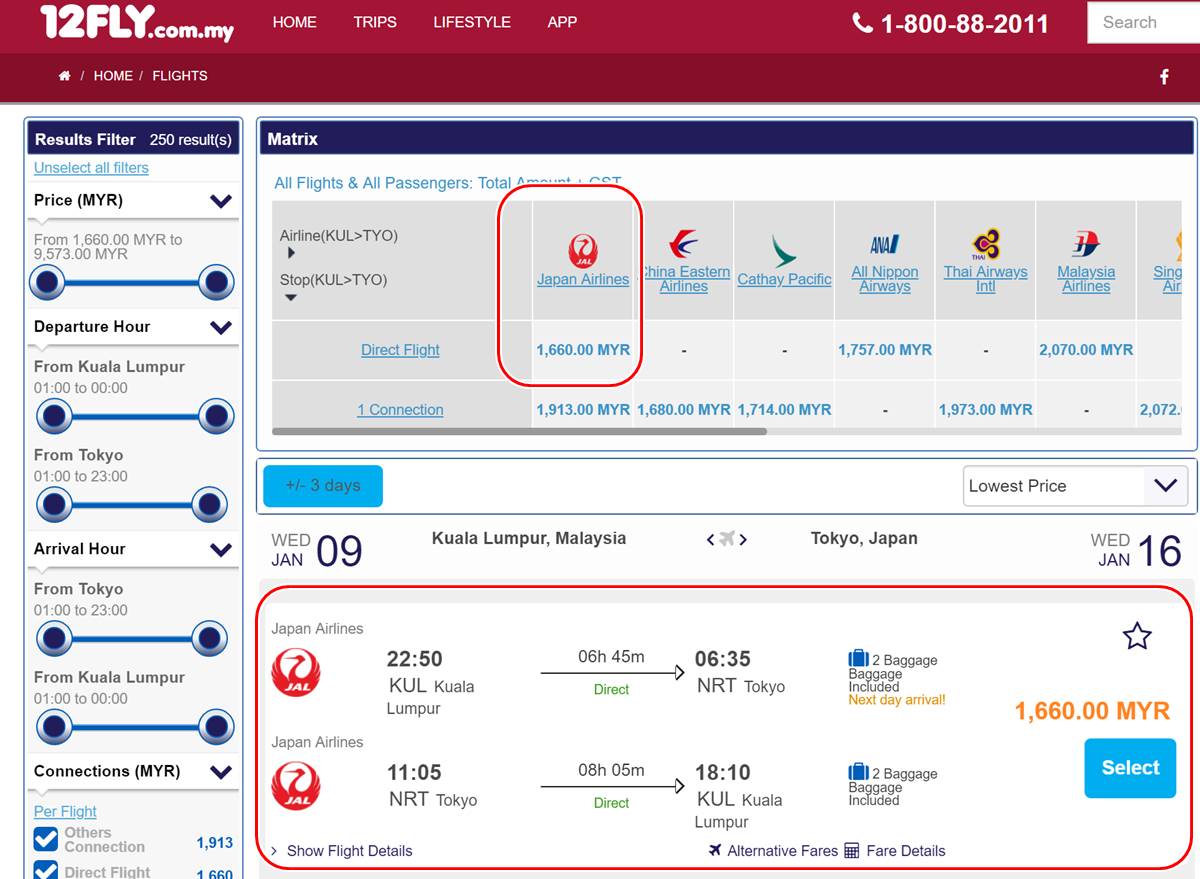Viewport: 1200px width, 879px height.
Task: Click the All Nippon Airways logo
Action: click(x=885, y=244)
